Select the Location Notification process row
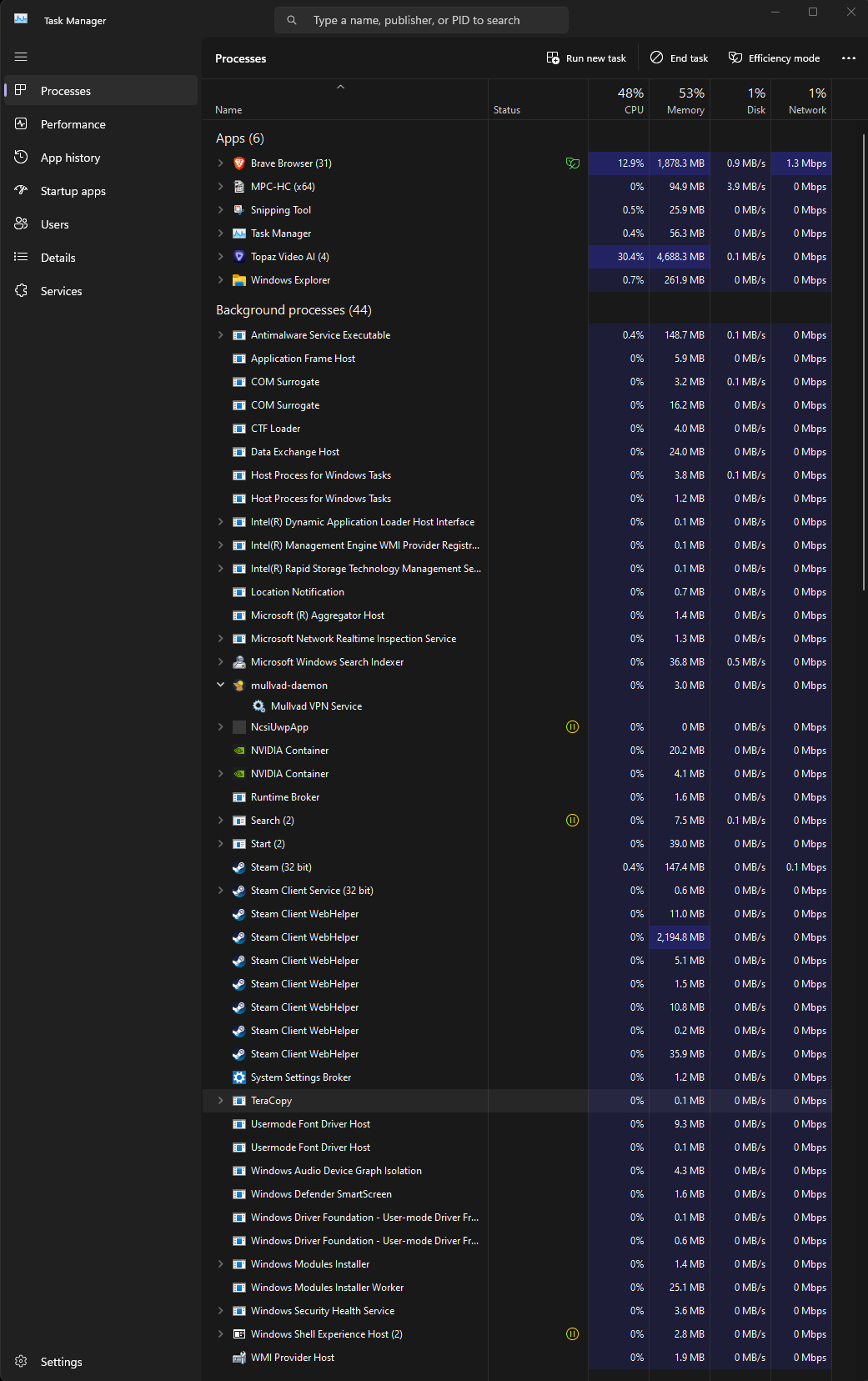The width and height of the screenshot is (868, 1381). 517,592
